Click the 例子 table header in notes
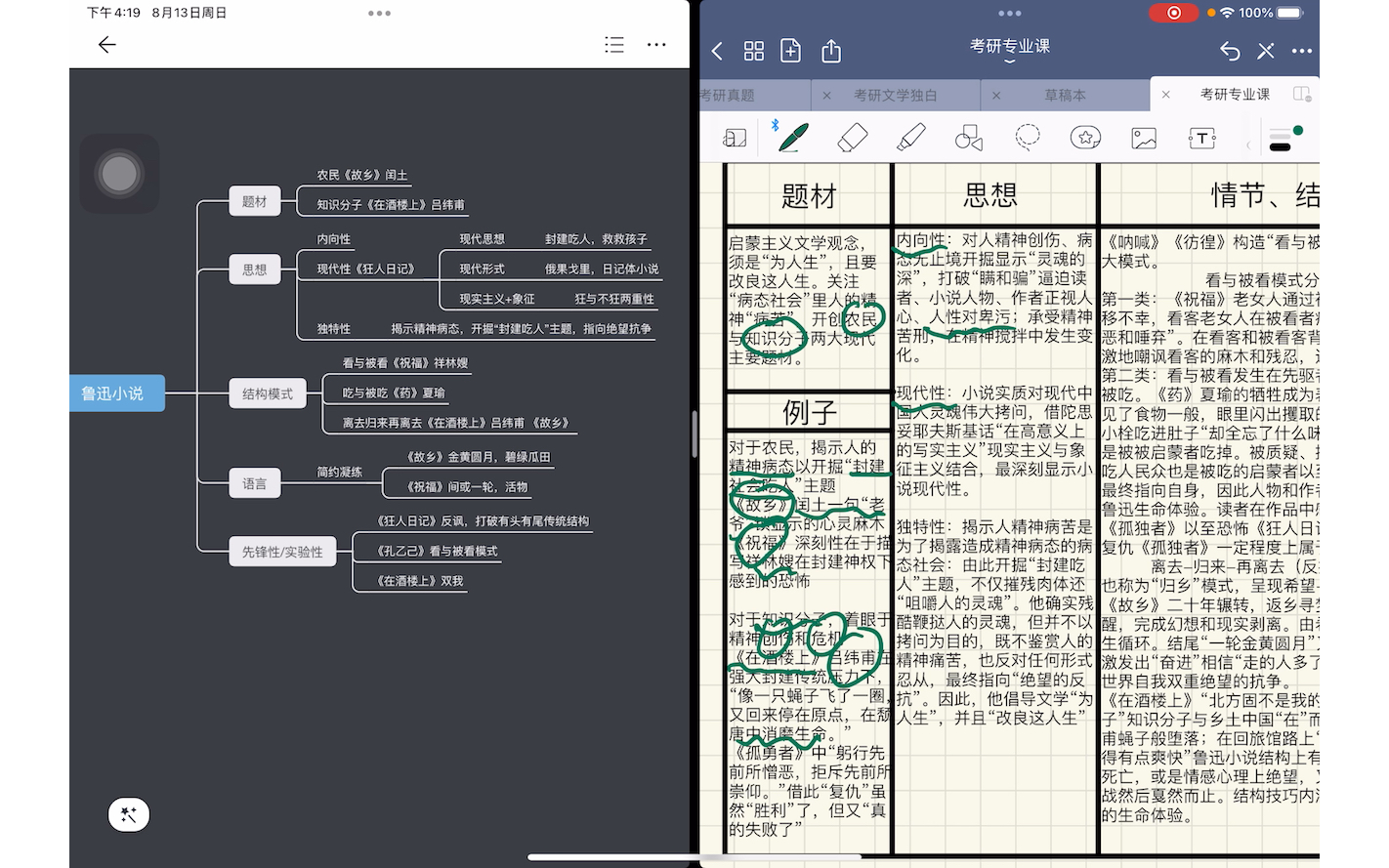This screenshot has height=868, width=1389. click(809, 412)
